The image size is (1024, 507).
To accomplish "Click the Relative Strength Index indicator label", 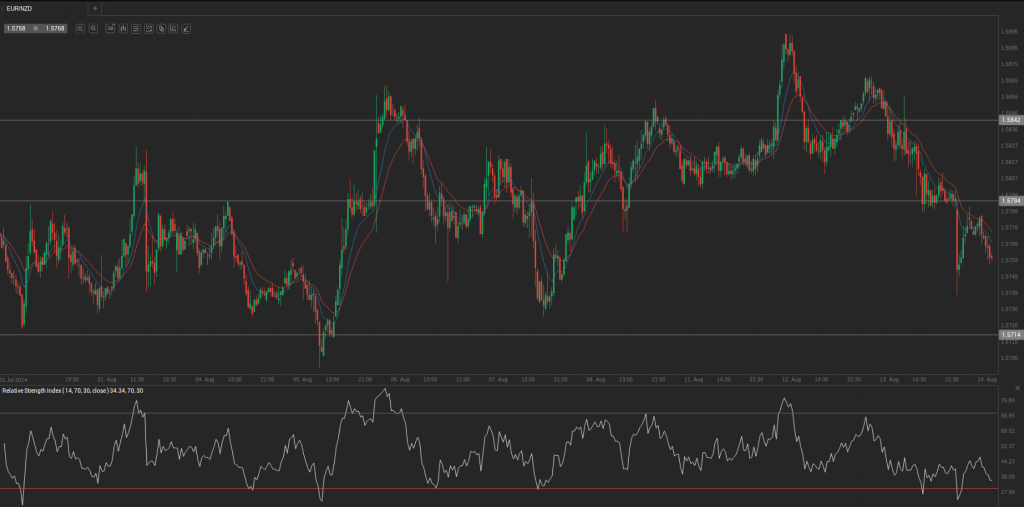I will pos(72,390).
